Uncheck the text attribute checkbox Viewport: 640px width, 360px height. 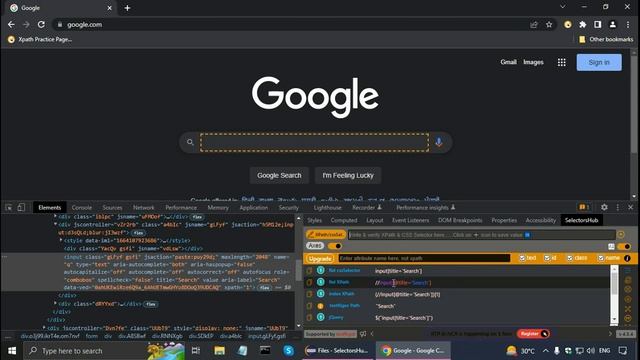[522, 258]
